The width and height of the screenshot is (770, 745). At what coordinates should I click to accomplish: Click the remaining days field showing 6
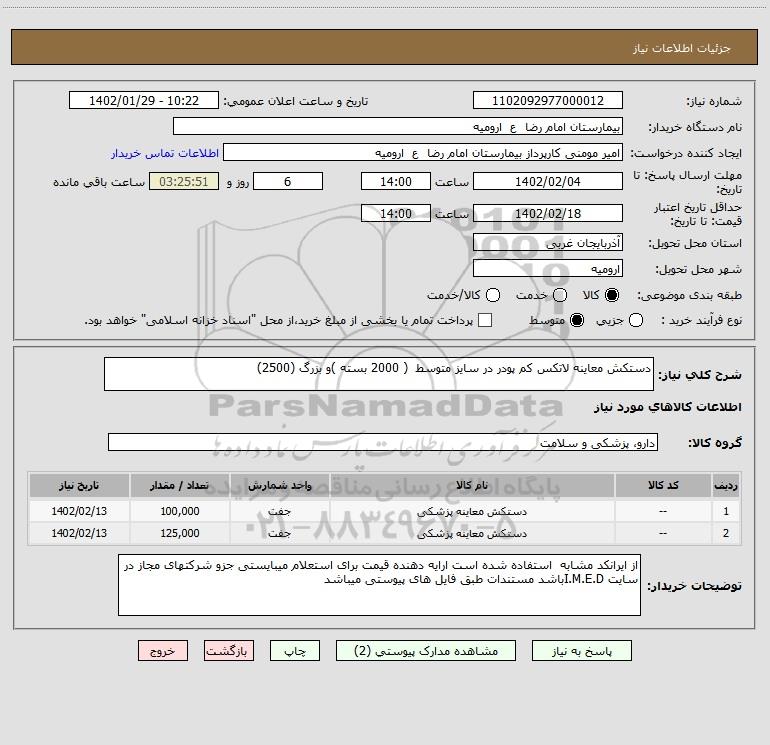288,181
